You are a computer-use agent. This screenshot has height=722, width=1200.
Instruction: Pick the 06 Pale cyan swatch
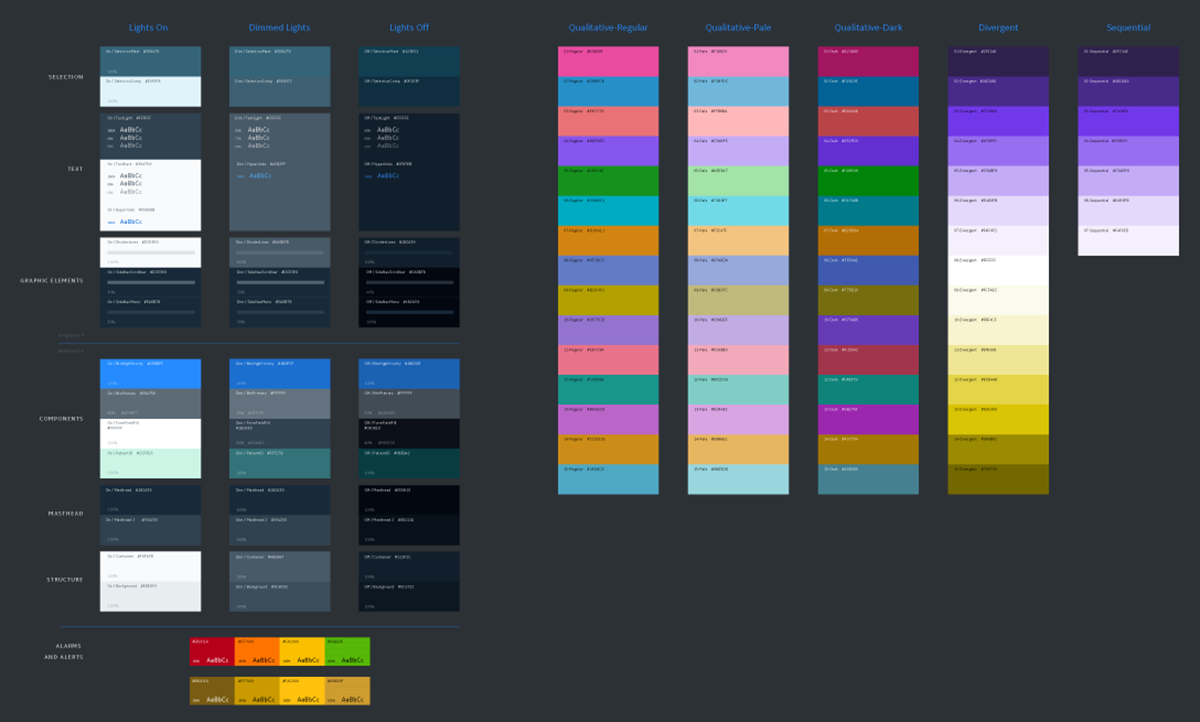(738, 211)
